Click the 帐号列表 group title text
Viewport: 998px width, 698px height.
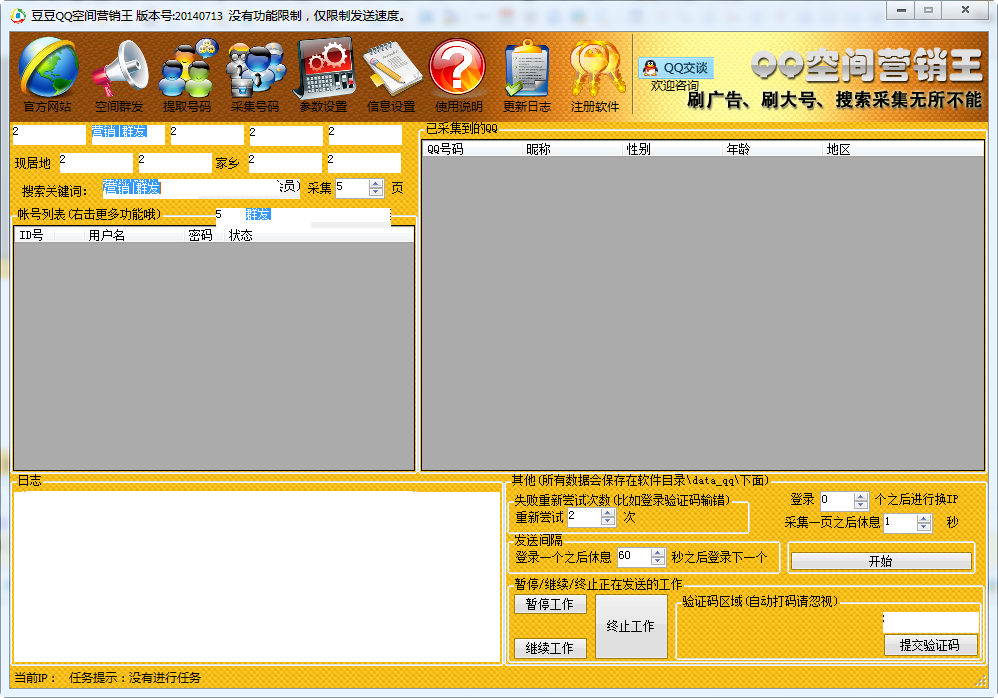(89, 214)
